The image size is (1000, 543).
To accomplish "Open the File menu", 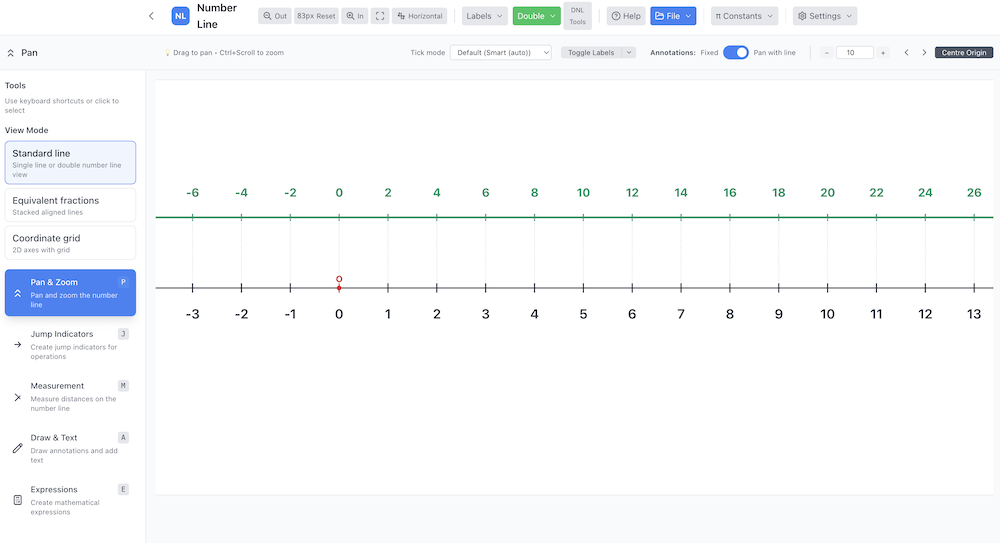I will point(673,16).
